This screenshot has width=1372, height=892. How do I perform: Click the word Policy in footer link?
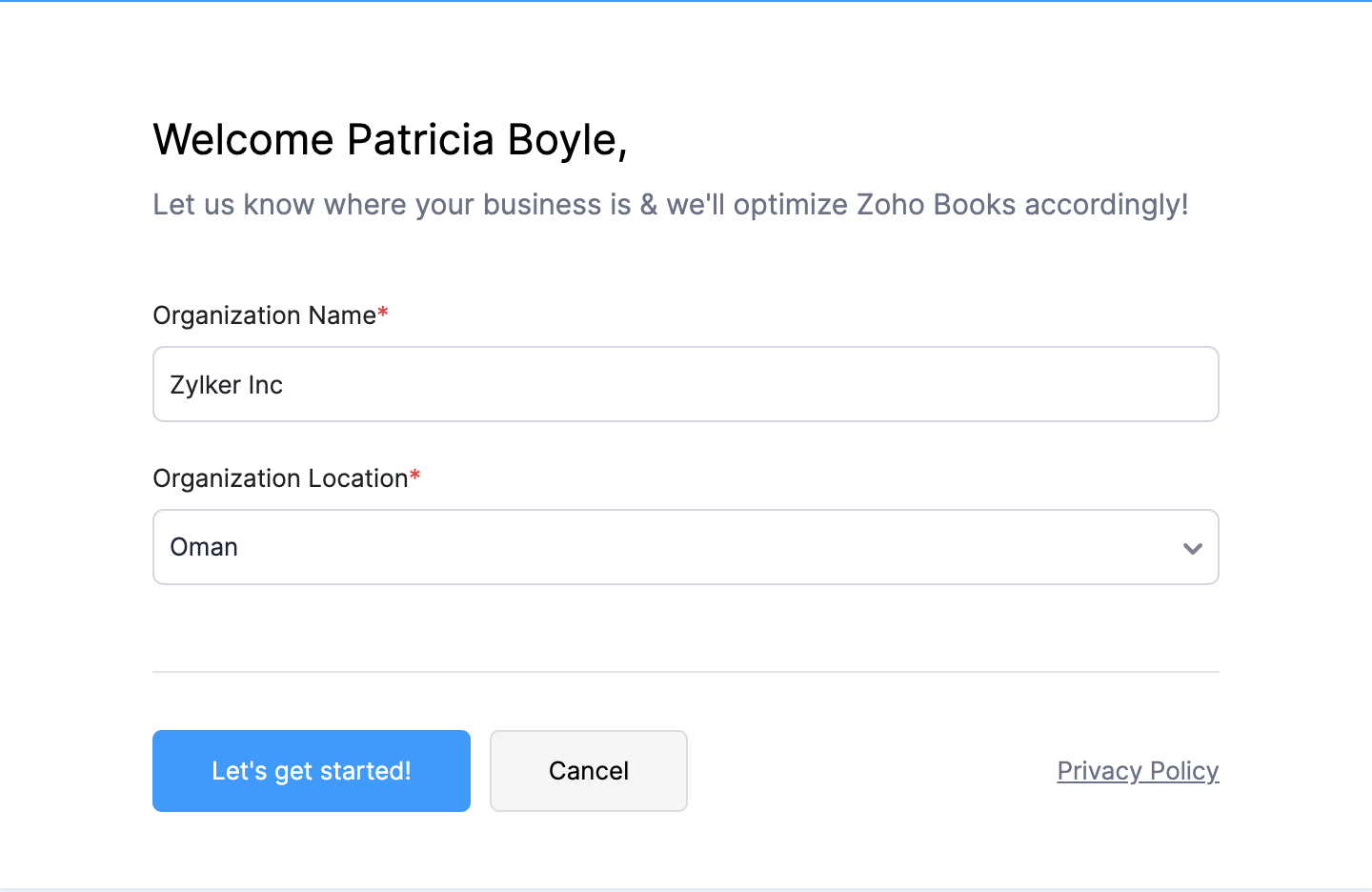coord(1184,771)
